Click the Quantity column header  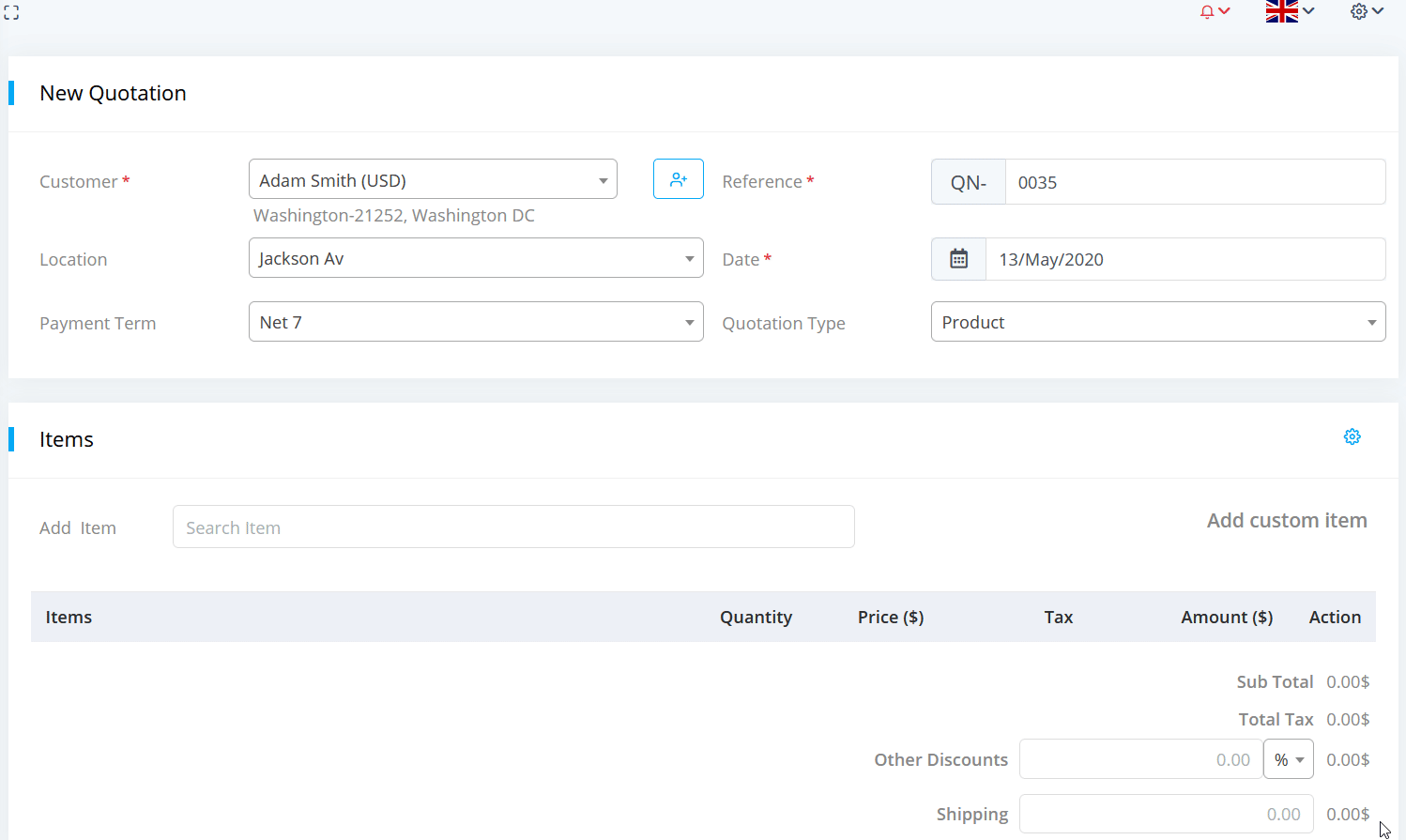756,618
